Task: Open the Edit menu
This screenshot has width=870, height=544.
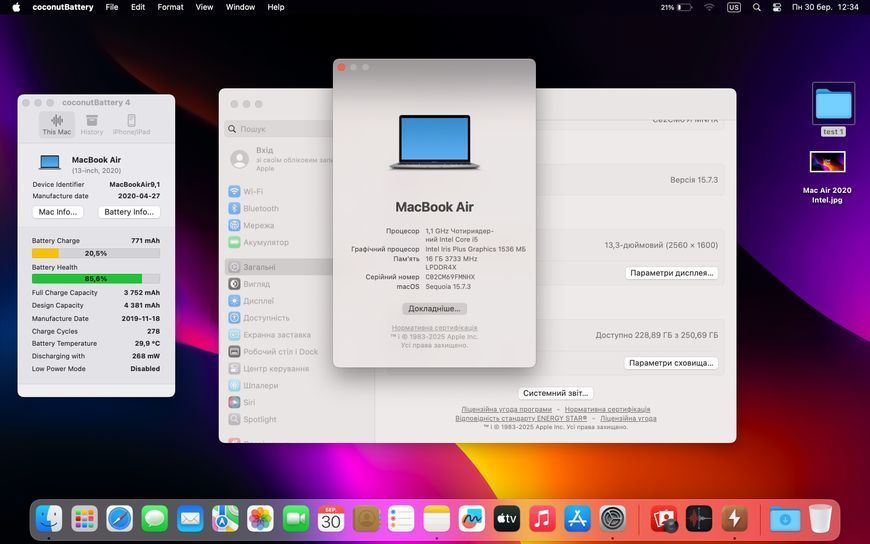Action: 138,7
